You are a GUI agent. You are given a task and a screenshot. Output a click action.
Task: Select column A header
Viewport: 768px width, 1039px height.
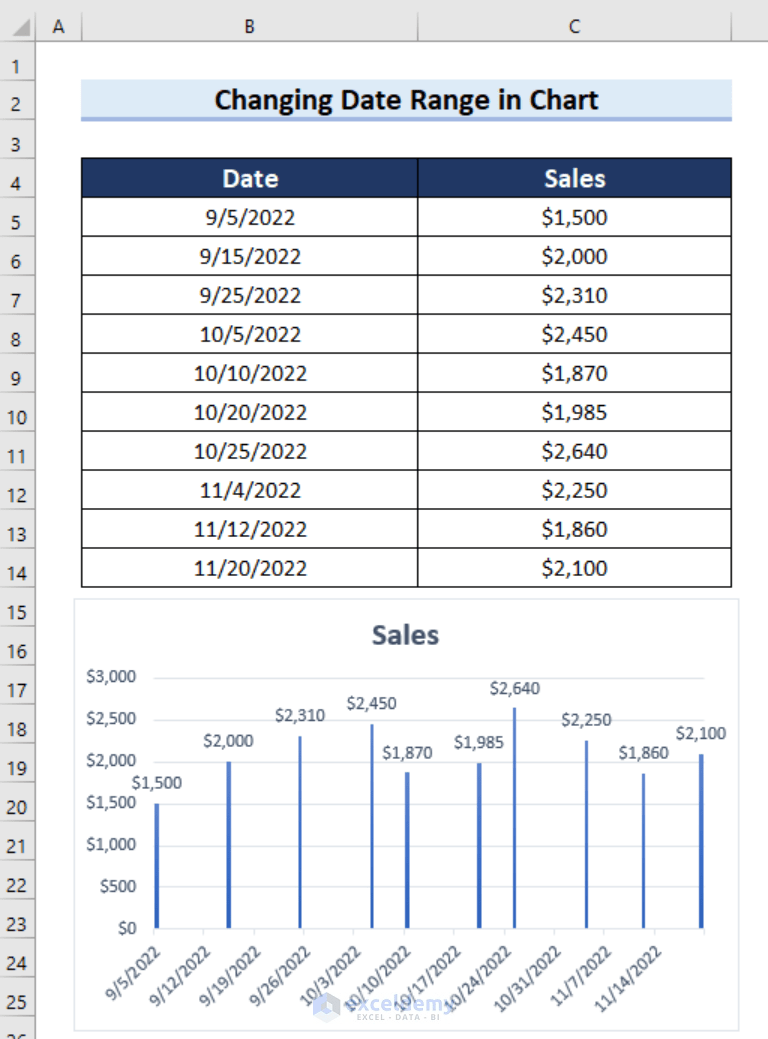click(x=59, y=26)
